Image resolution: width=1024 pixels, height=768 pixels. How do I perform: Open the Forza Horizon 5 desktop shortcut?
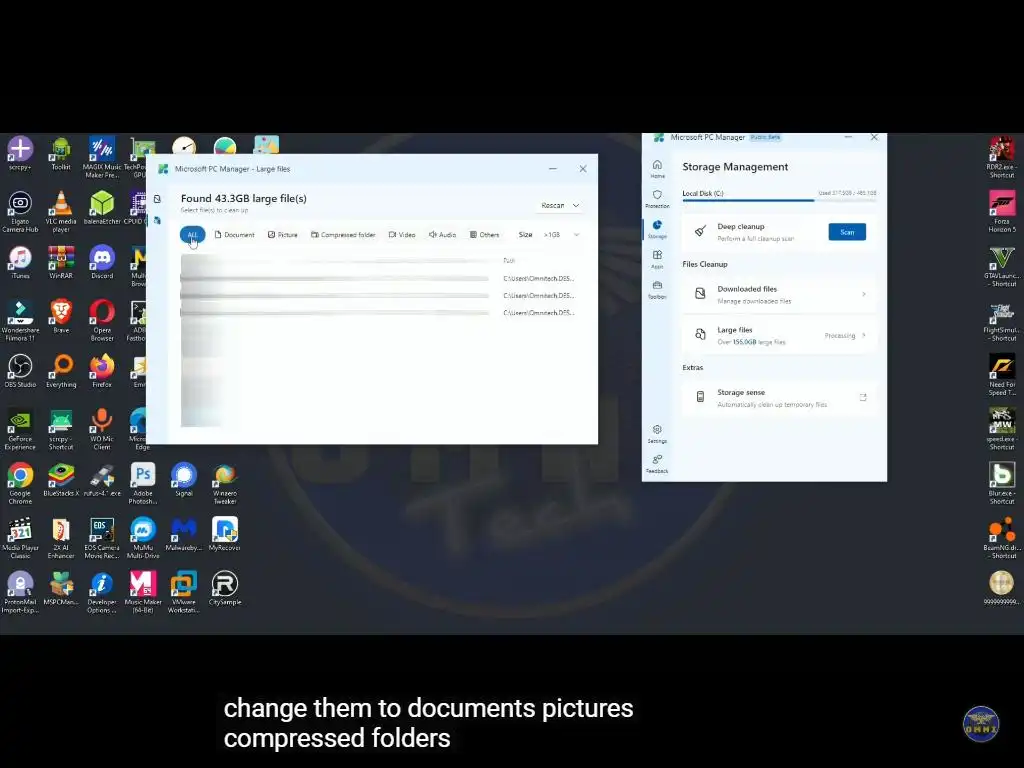(1002, 212)
